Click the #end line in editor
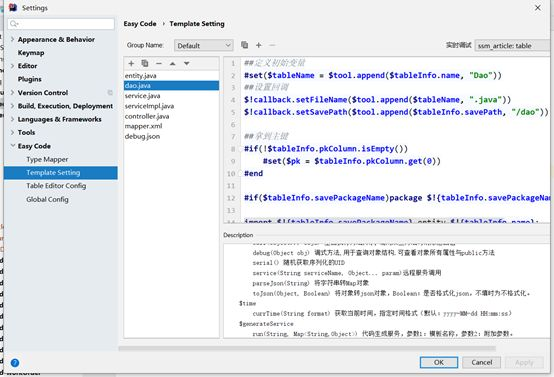Screen dimensions: 554x377 253,173
